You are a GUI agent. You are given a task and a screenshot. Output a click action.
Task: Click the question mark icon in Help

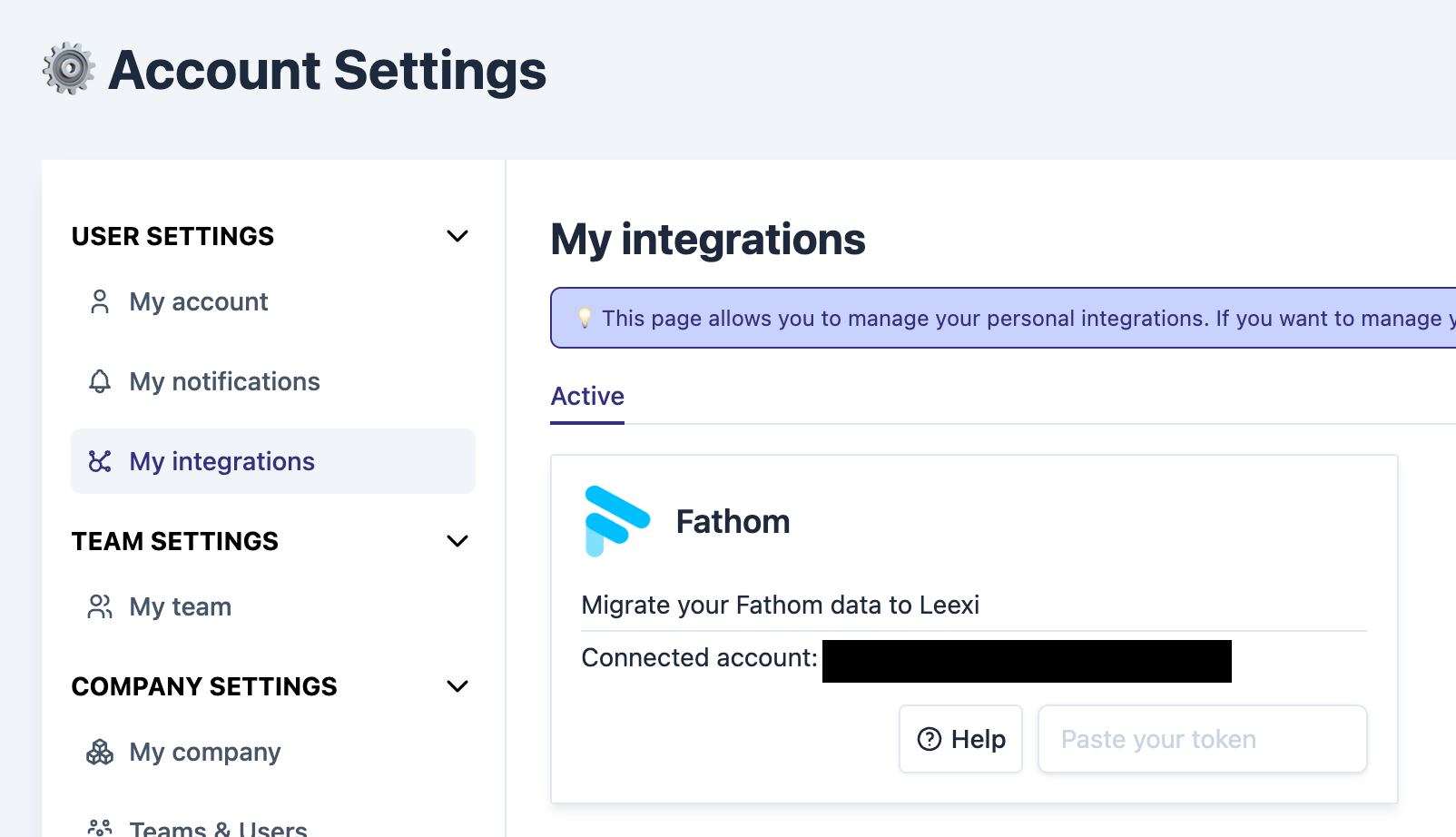[x=930, y=739]
